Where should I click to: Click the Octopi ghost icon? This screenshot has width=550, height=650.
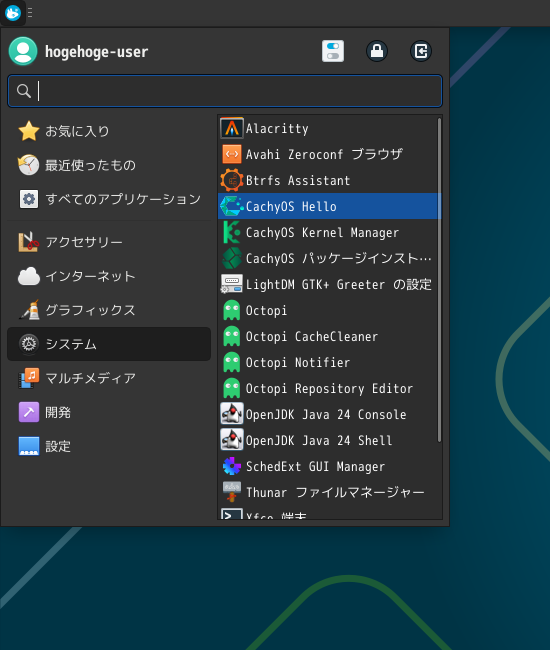point(232,310)
